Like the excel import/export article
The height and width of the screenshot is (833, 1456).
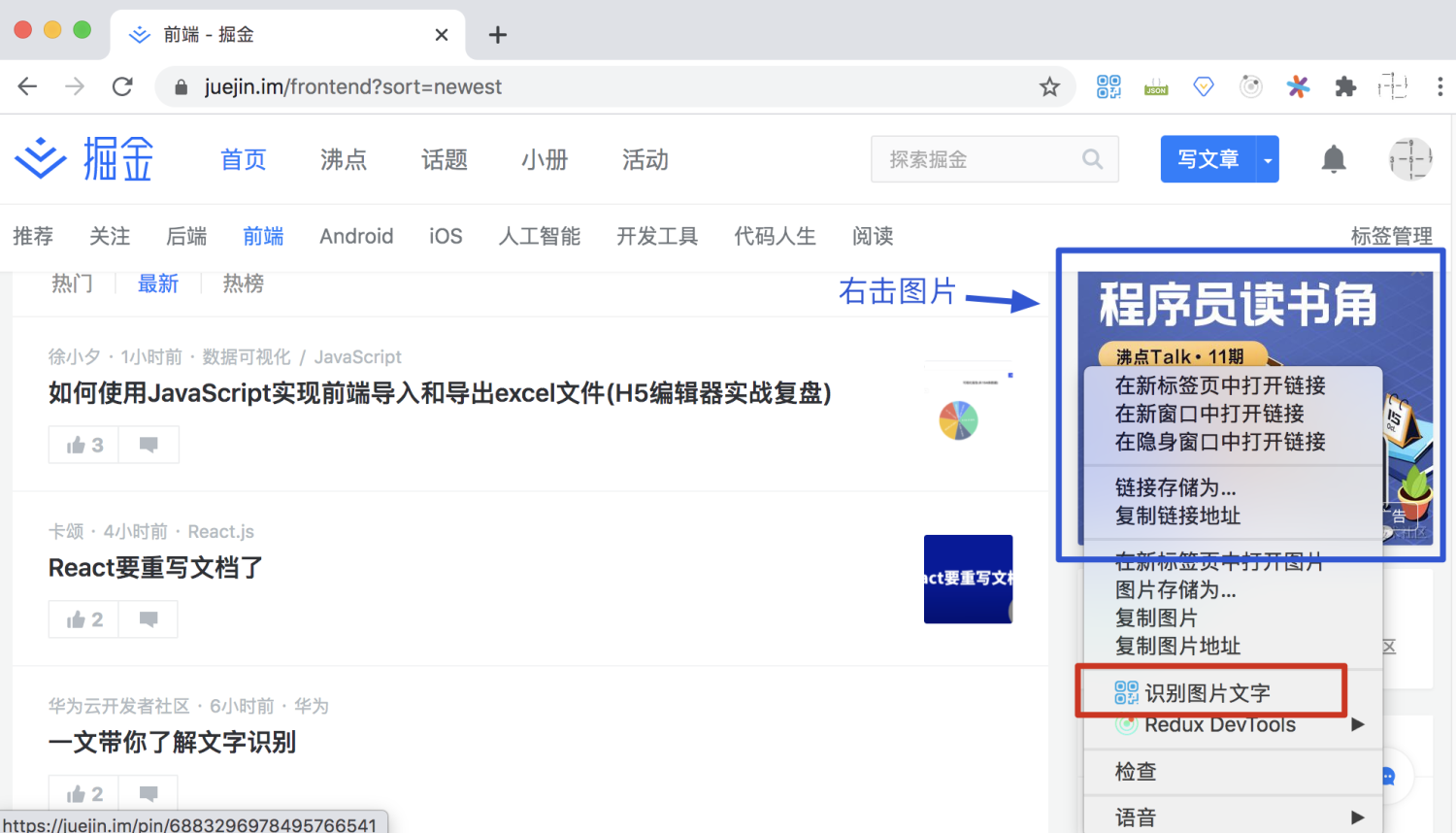[84, 445]
